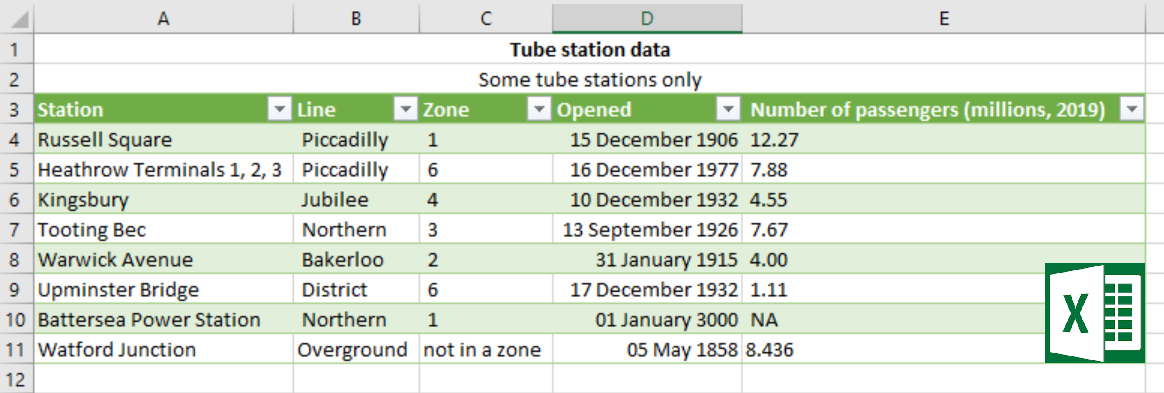Screen dimensions: 1164x393
Task: Click the 'Station' header cell text
Action: pyautogui.click(x=71, y=110)
